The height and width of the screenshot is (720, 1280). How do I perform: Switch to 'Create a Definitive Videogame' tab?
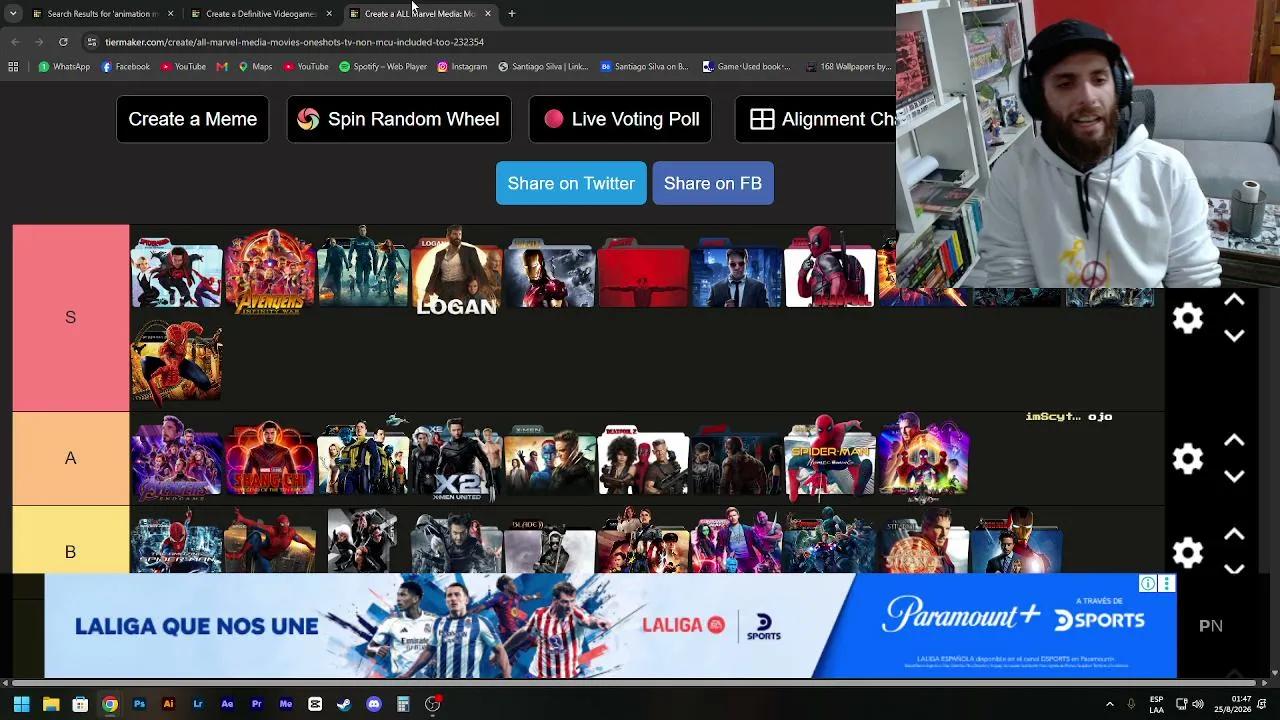(x=261, y=14)
